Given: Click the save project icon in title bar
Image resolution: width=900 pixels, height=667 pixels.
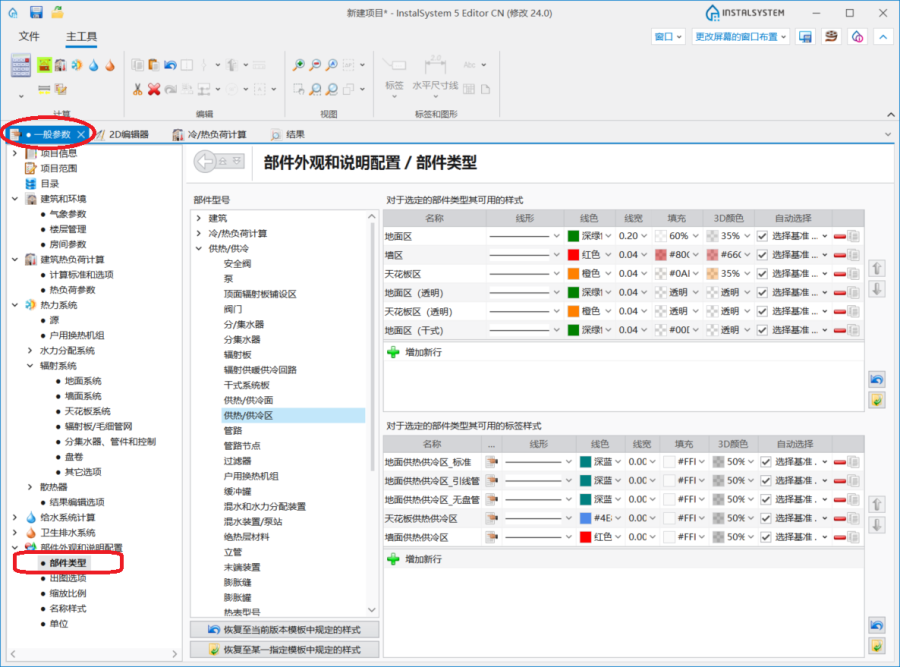Looking at the screenshot, I should coord(36,12).
